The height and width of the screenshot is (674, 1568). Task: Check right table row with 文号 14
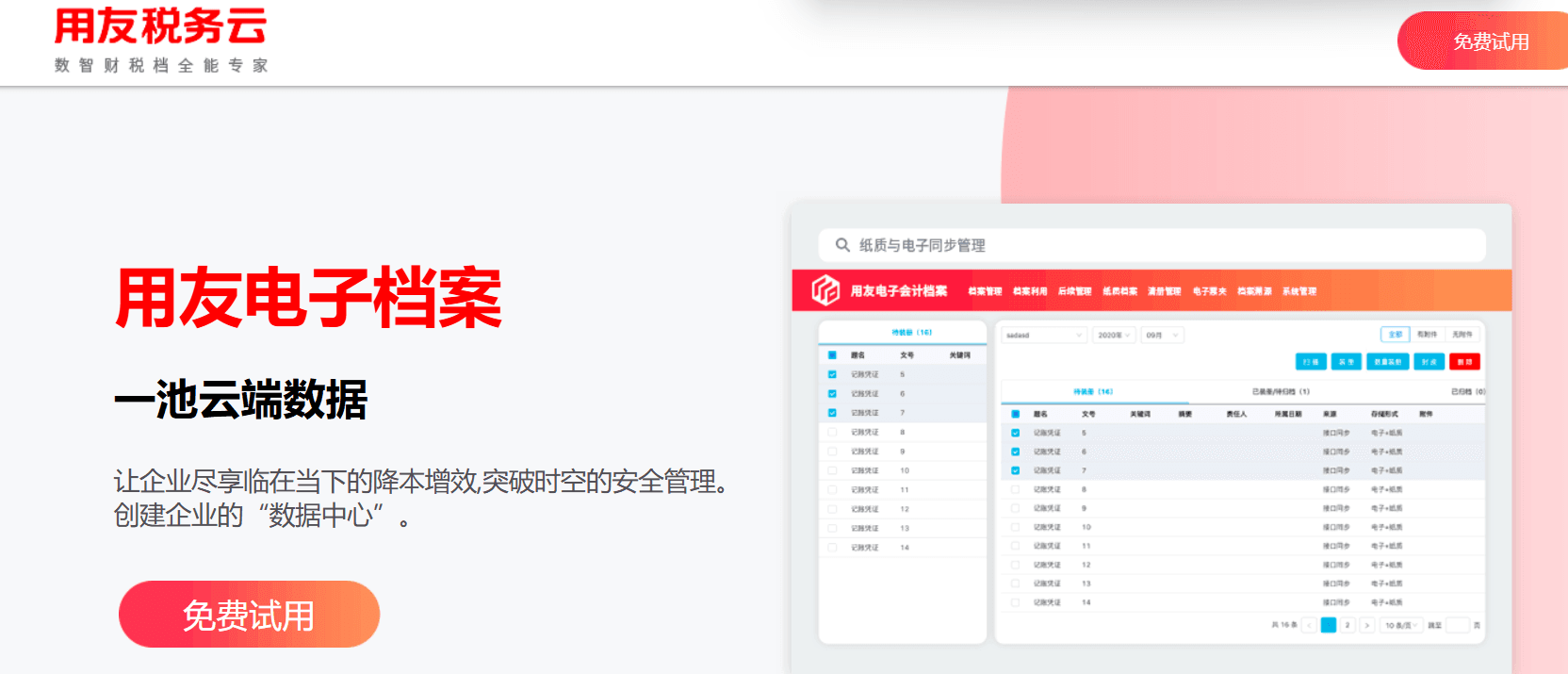tap(1015, 602)
